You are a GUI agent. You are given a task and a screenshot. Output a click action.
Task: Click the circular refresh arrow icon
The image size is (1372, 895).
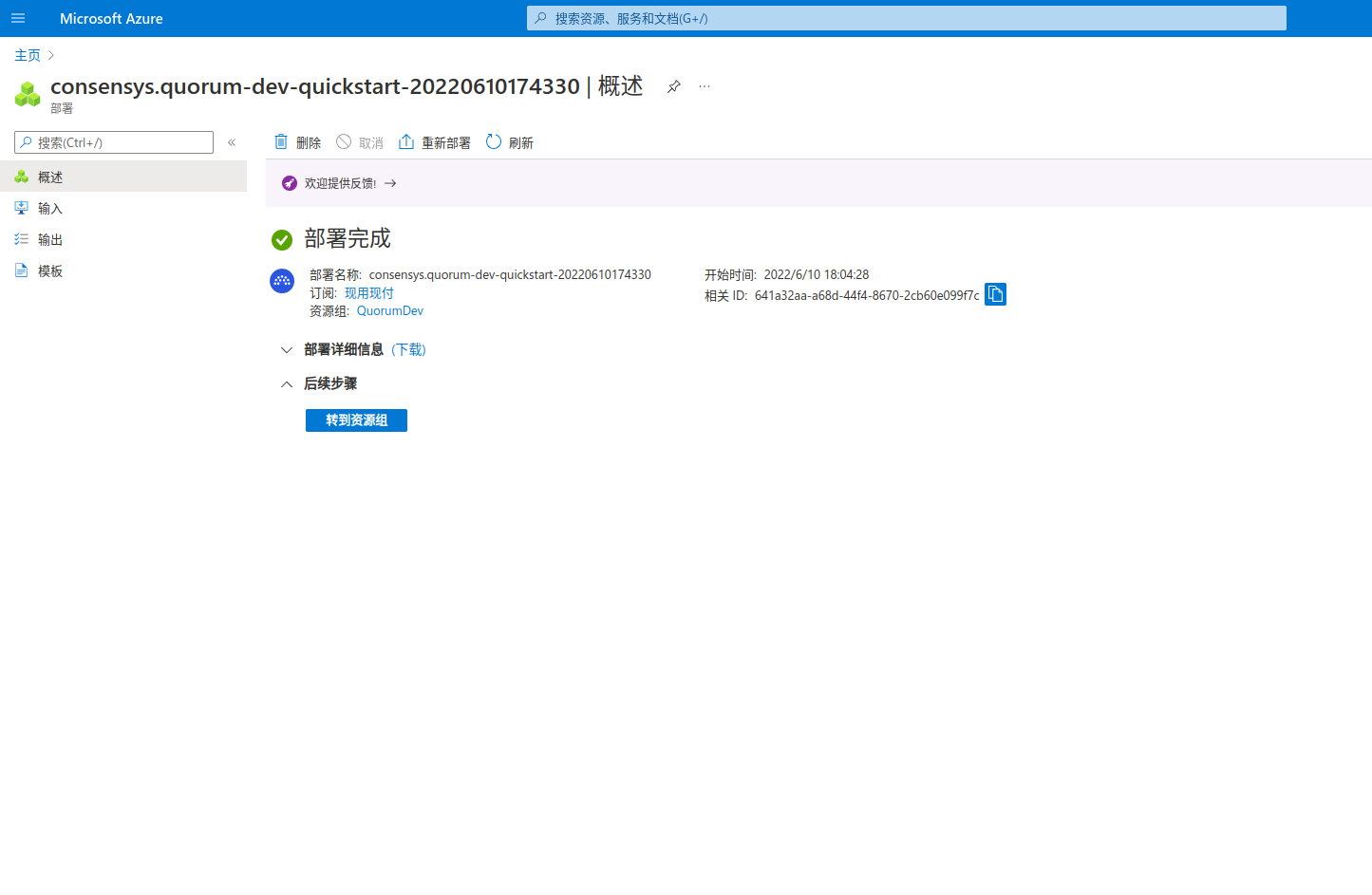[x=494, y=141]
